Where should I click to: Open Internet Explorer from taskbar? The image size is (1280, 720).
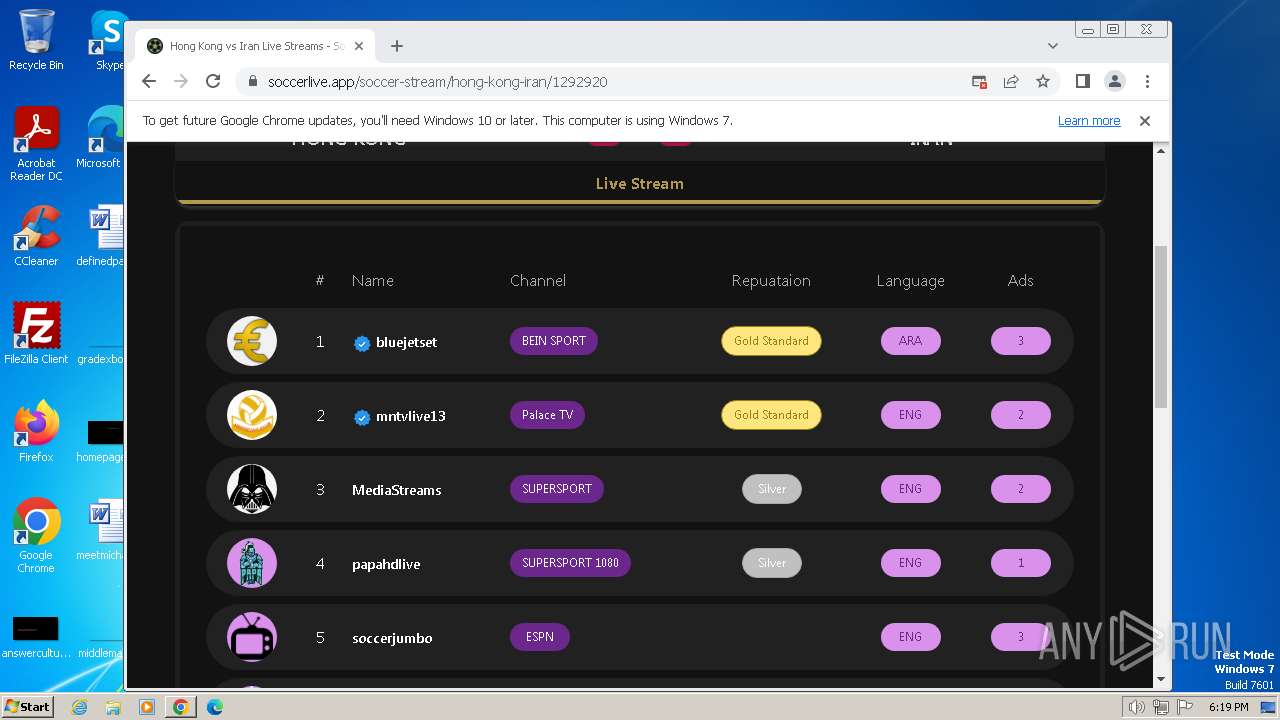pos(80,707)
